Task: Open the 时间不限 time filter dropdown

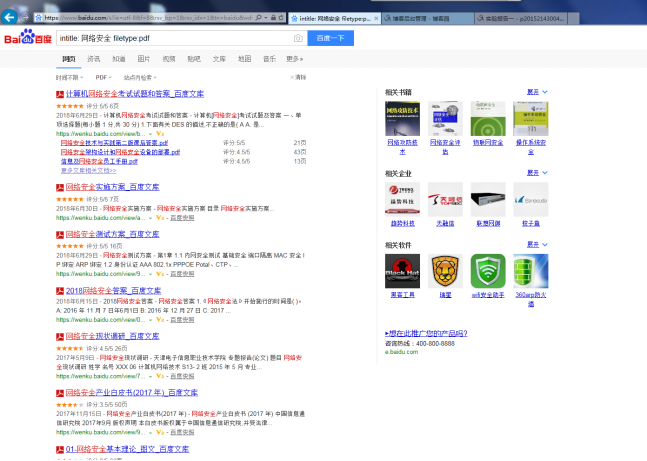Action: (69, 78)
